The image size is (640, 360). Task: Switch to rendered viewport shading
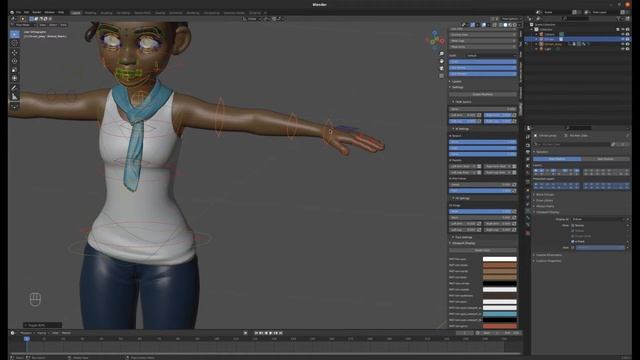[515, 25]
